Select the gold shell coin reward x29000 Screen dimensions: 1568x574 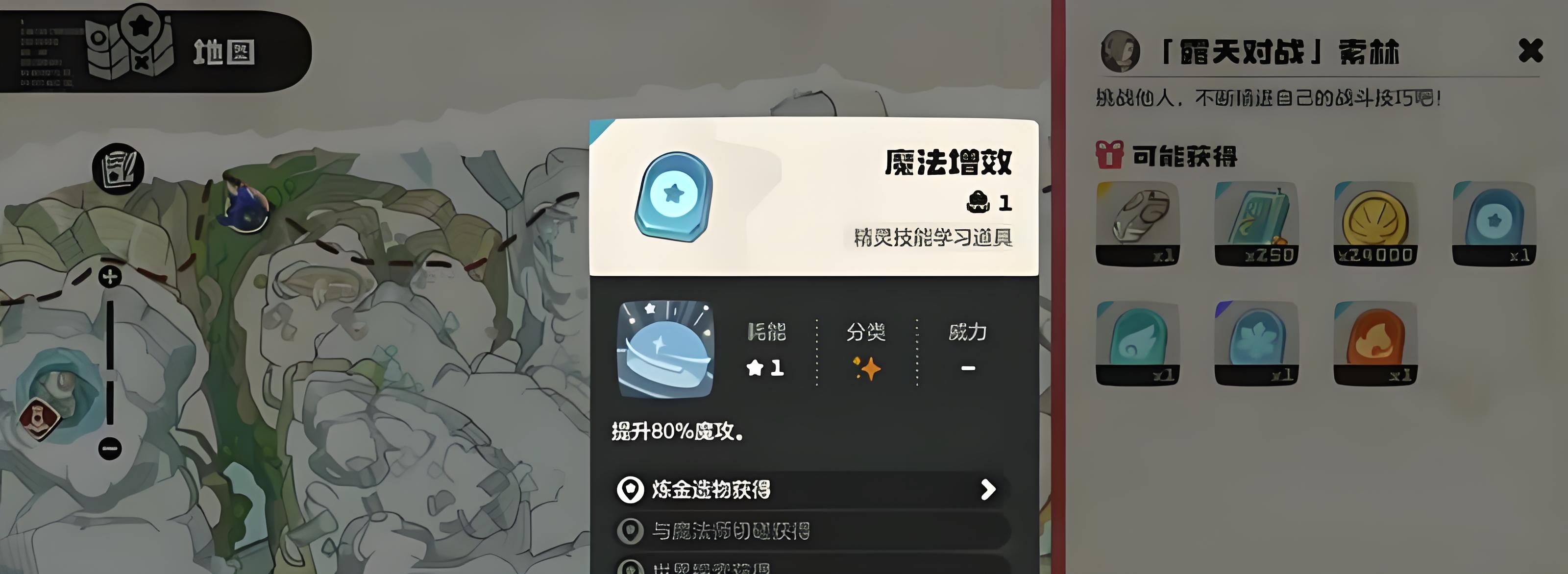(x=1375, y=223)
